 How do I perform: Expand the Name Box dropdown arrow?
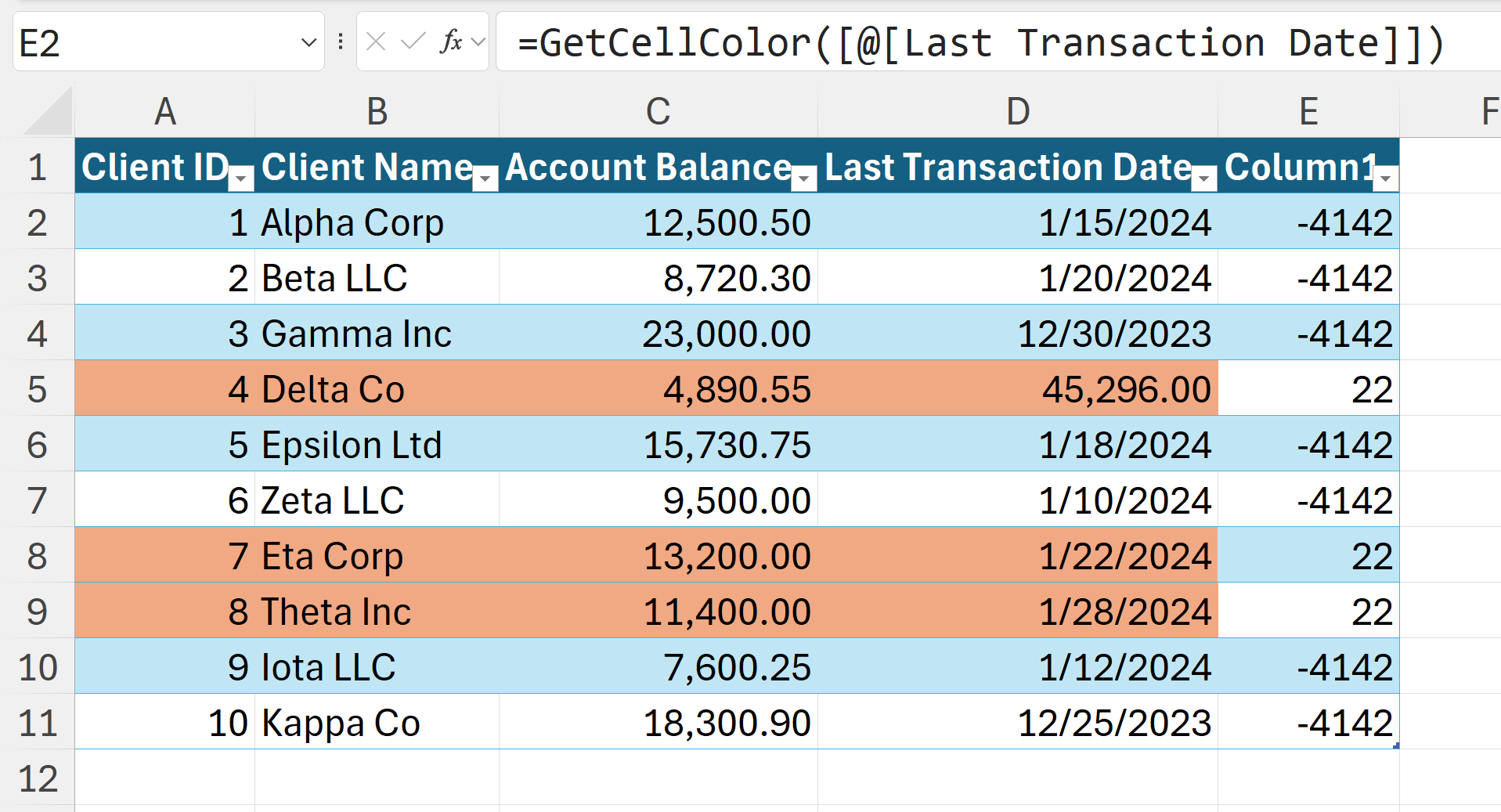(x=308, y=42)
